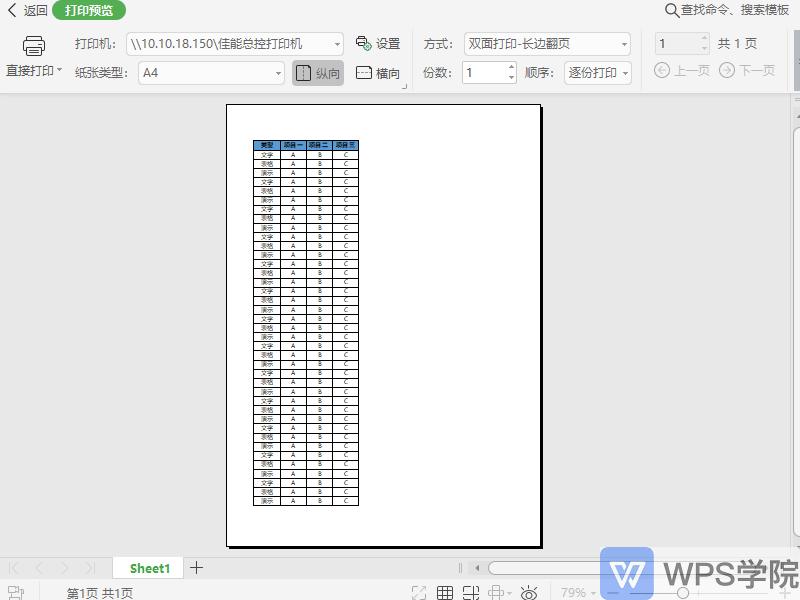This screenshot has height=600, width=800.
Task: Open the 设置 printer settings
Action: [378, 44]
